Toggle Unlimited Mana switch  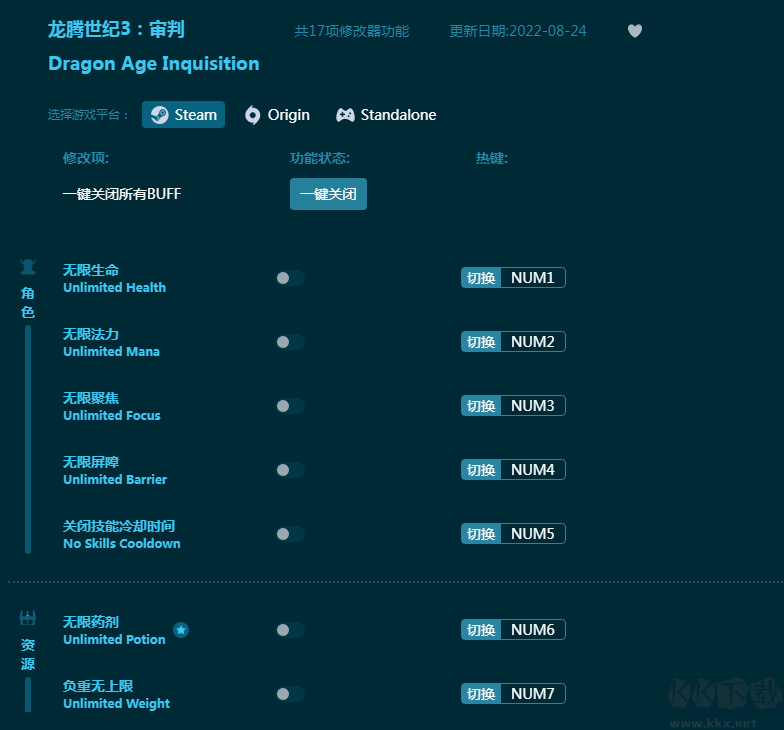pyautogui.click(x=290, y=342)
